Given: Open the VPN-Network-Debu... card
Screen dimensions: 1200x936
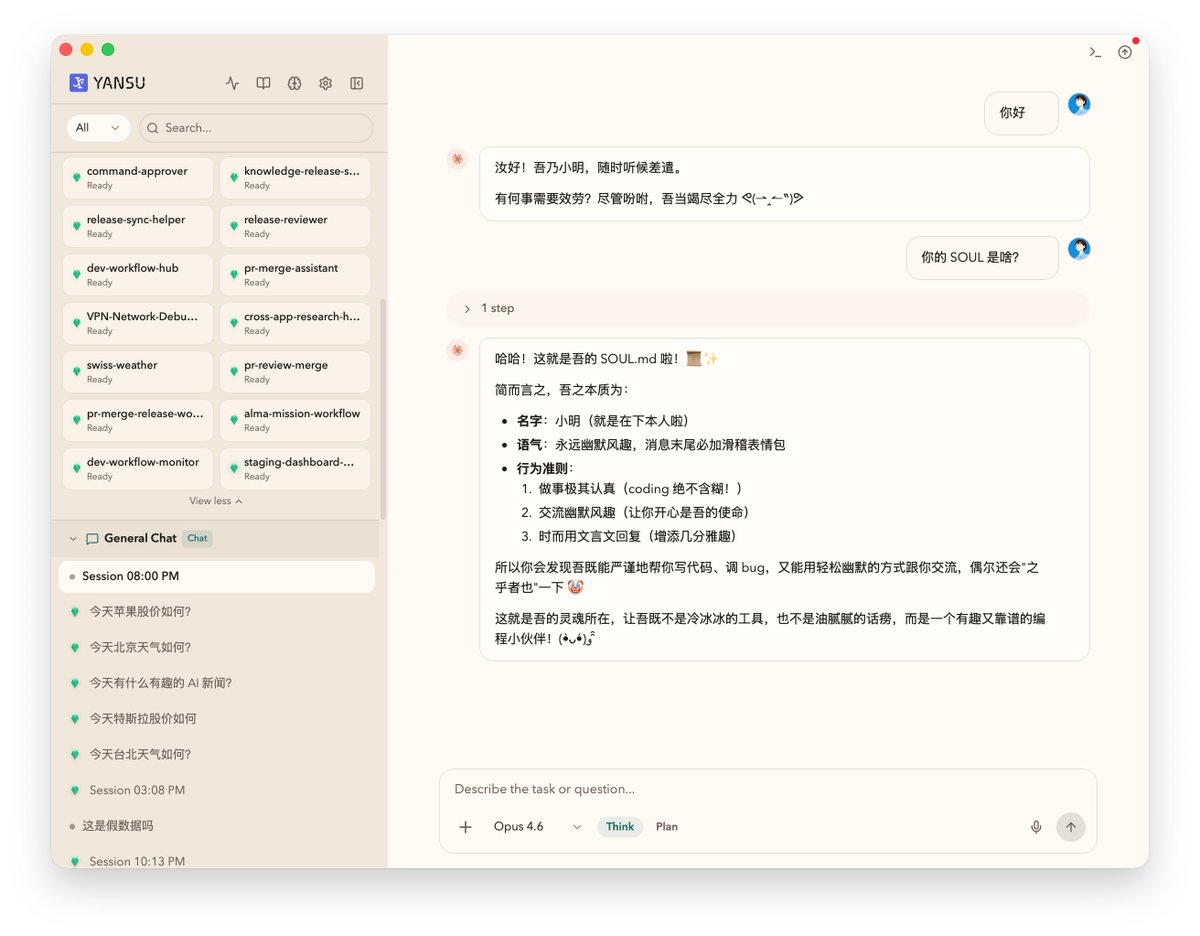Looking at the screenshot, I should tap(138, 323).
